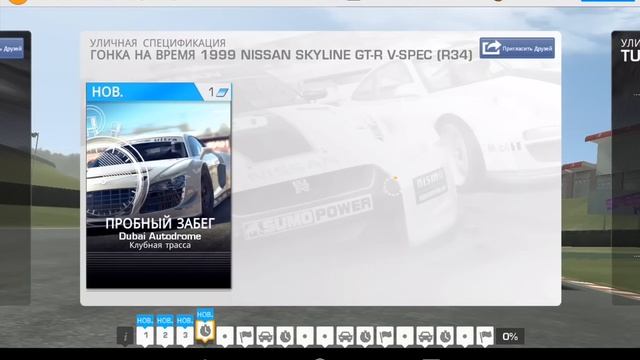Select the clock marker after first car icon

[285, 336]
